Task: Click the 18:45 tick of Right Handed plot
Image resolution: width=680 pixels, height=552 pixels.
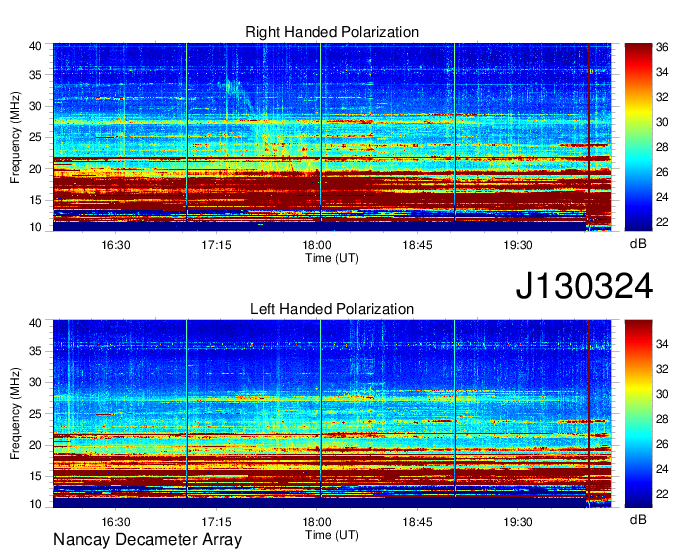Action: pyautogui.click(x=417, y=245)
